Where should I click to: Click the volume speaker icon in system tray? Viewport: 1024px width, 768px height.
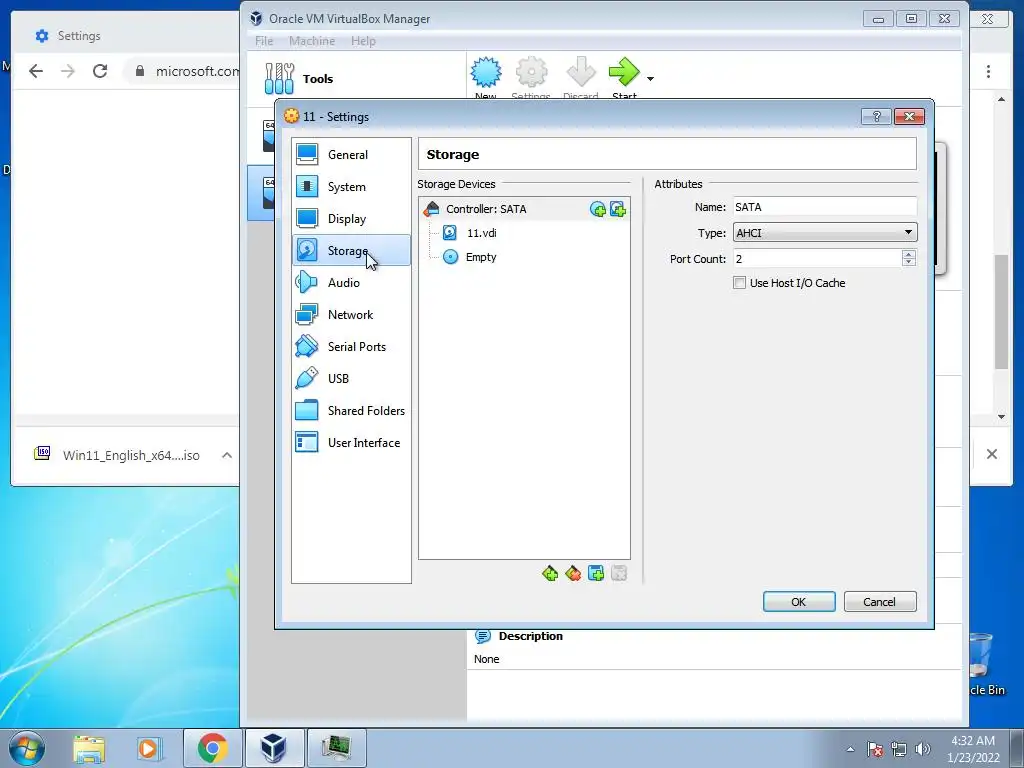tap(923, 749)
